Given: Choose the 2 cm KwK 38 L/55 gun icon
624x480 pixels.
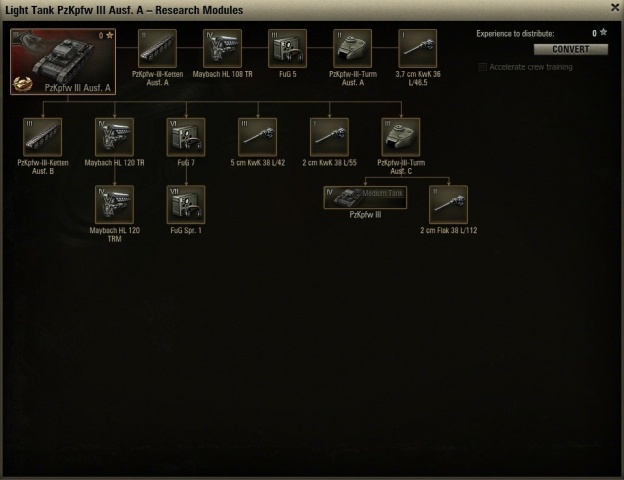Looking at the screenshot, I should click(x=330, y=137).
